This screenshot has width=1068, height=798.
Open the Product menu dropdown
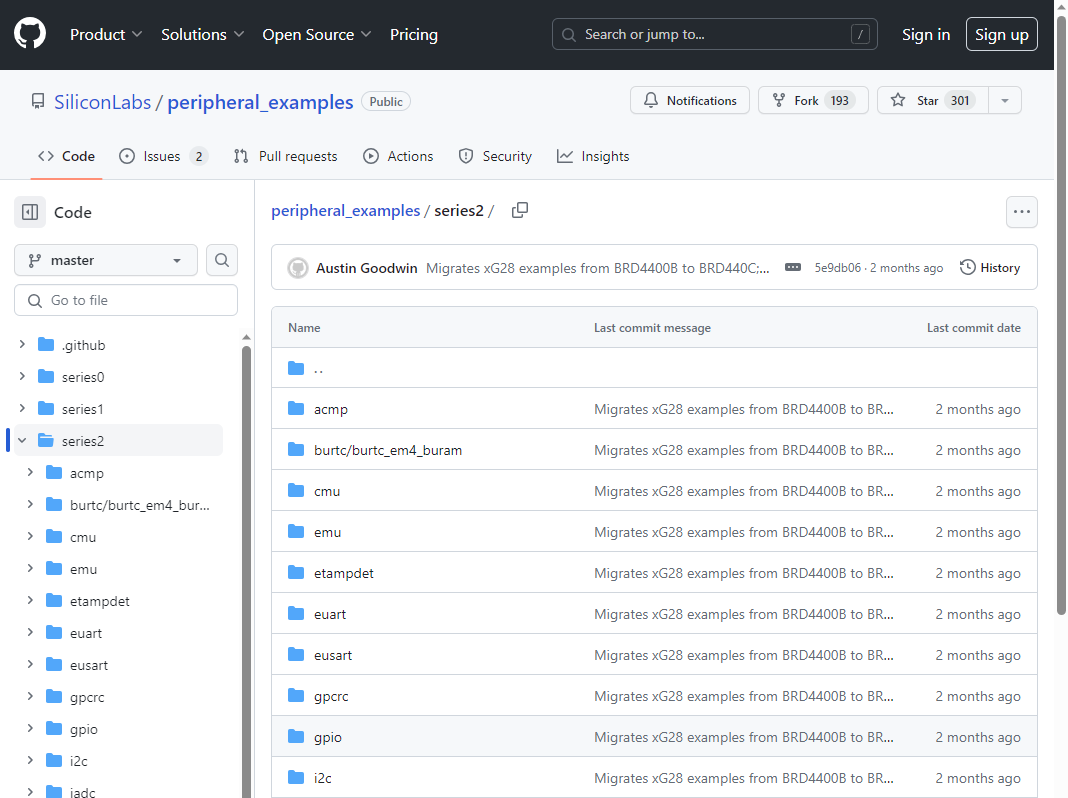105,34
